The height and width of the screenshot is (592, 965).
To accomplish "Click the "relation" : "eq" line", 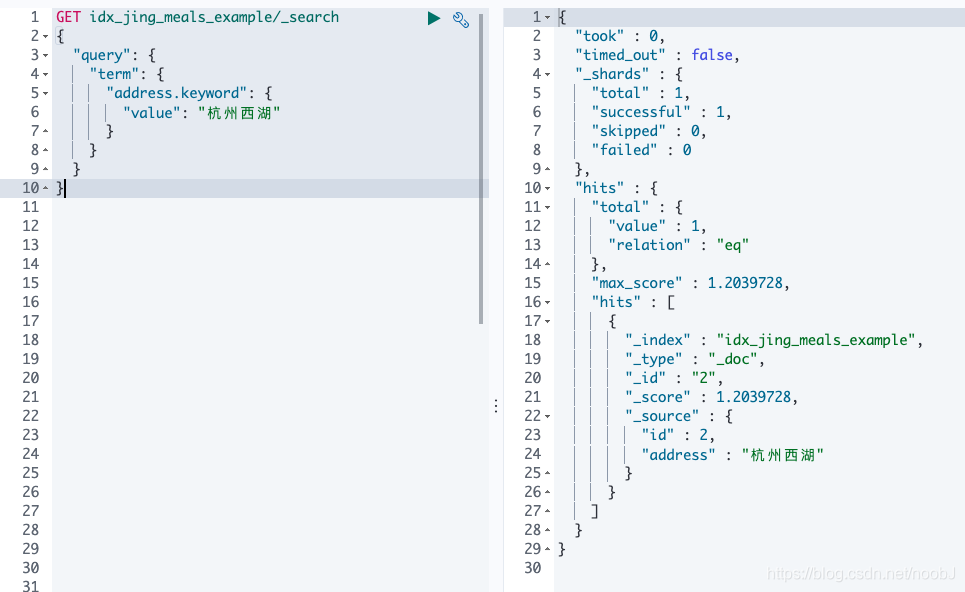I will (678, 246).
